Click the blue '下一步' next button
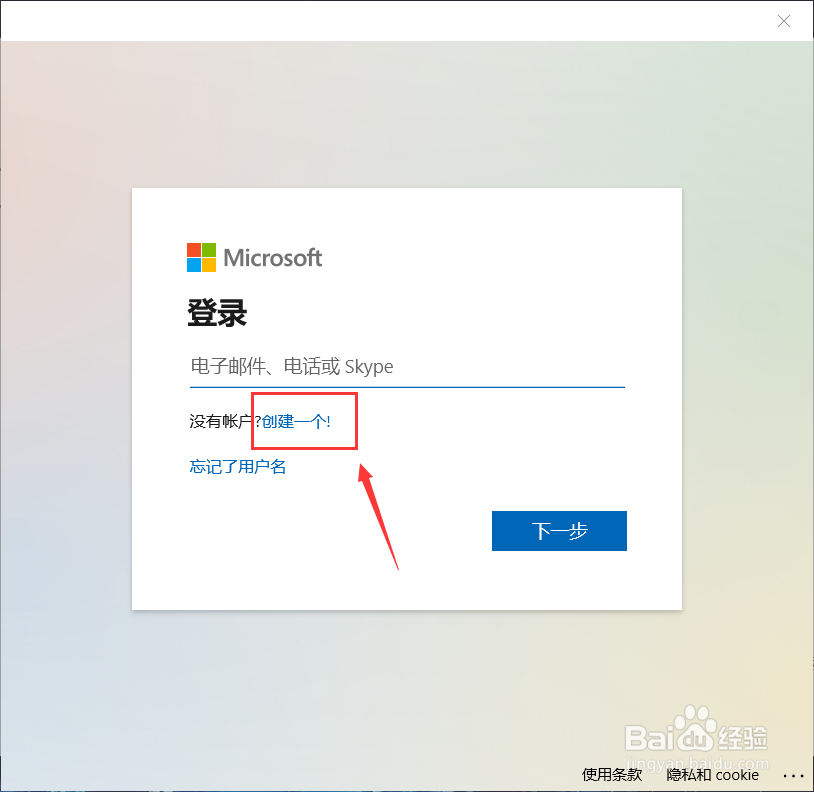Viewport: 814px width, 792px height. [x=559, y=531]
